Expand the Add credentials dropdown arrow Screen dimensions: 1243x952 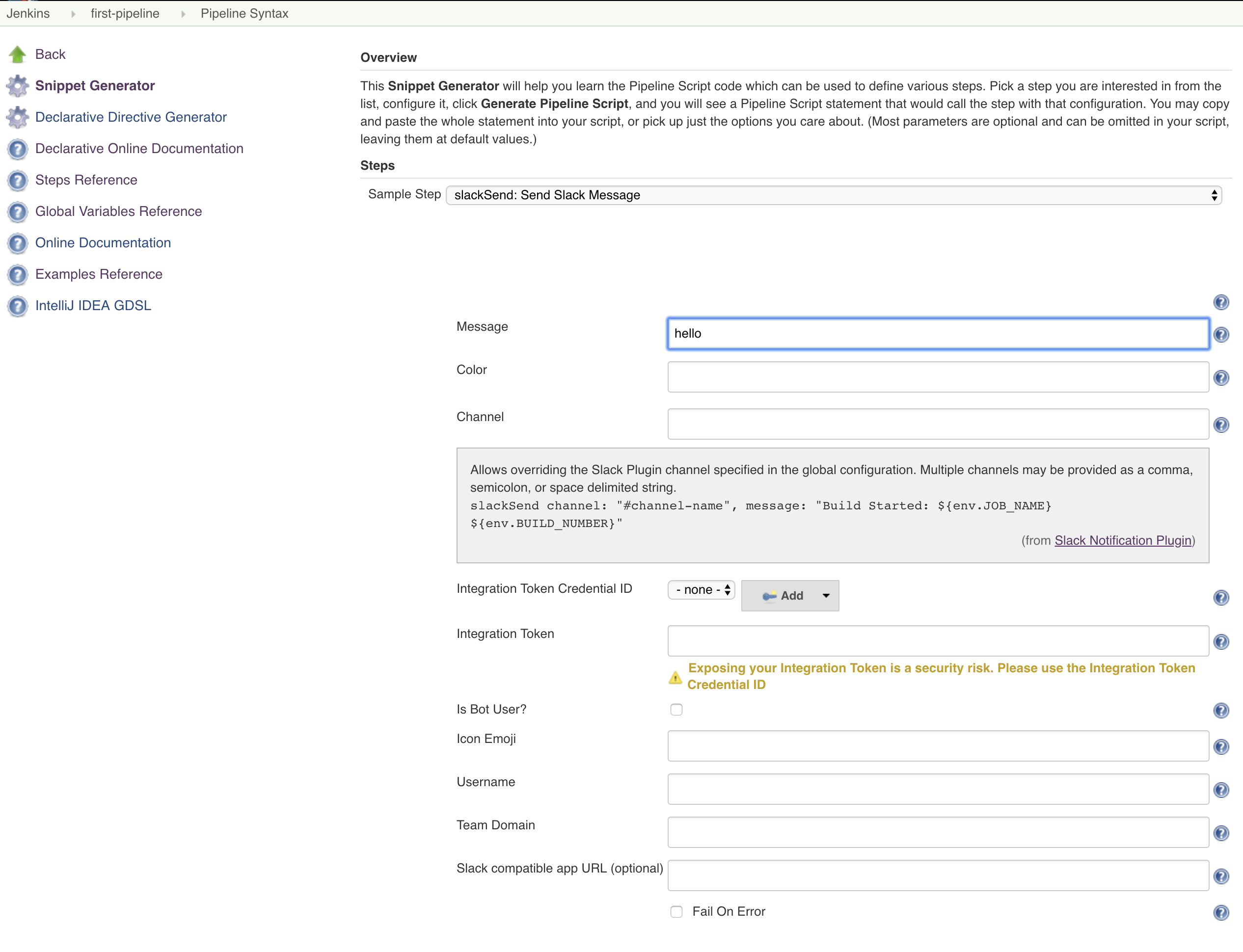click(826, 596)
